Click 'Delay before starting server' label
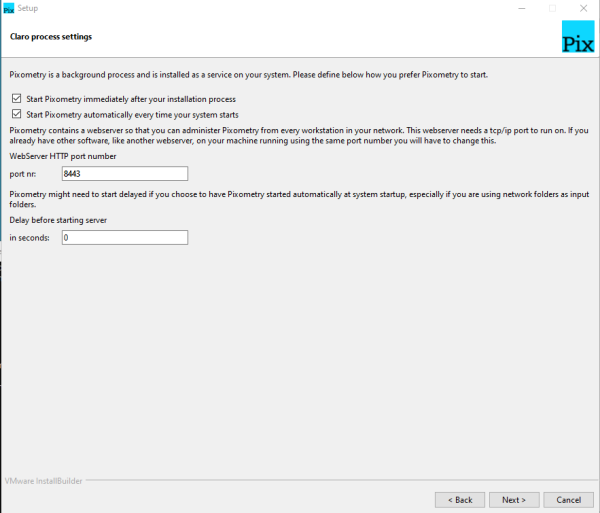Screen dimensions: 600x513 click(58, 220)
